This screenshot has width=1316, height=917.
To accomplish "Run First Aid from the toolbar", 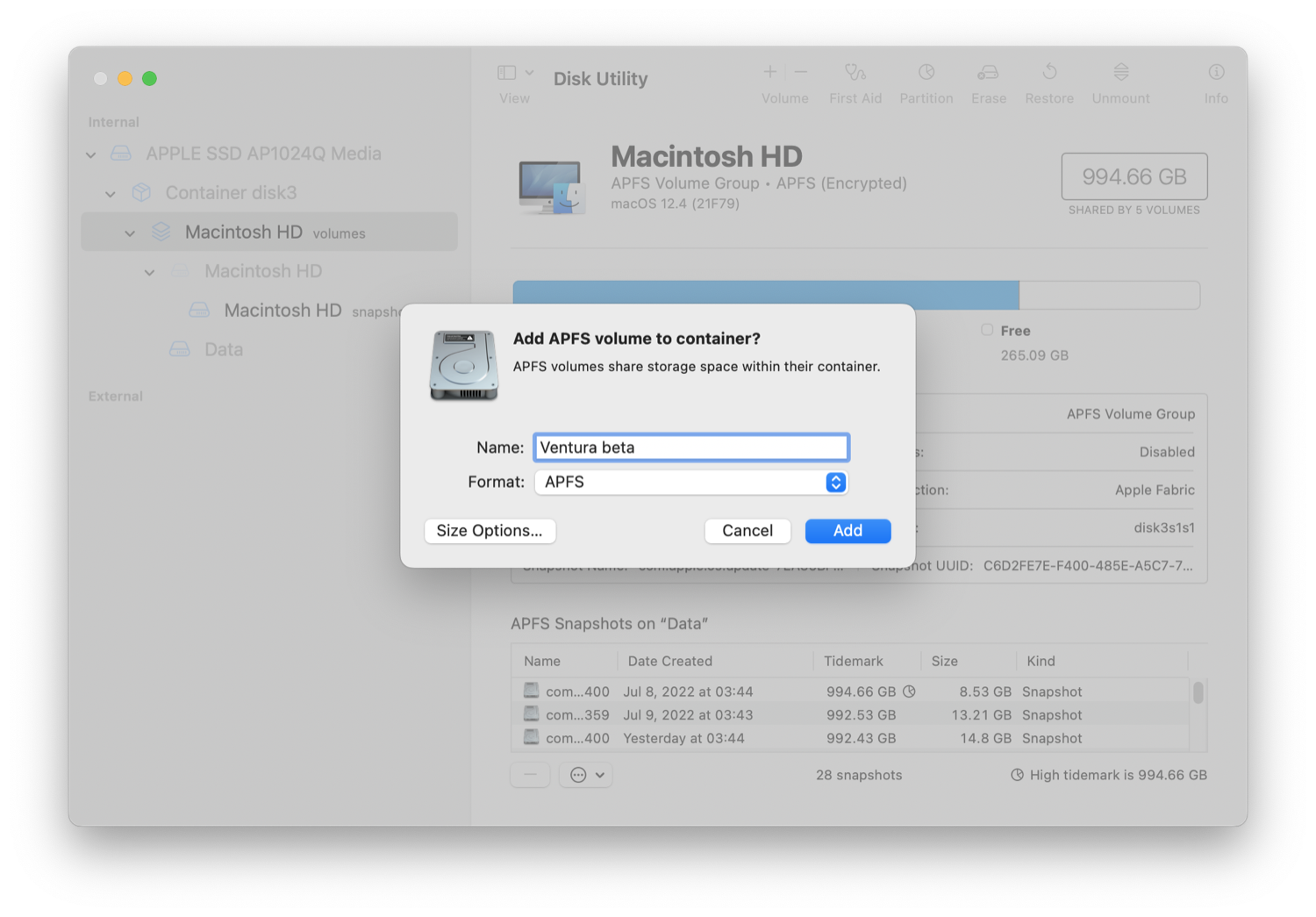I will point(855,72).
